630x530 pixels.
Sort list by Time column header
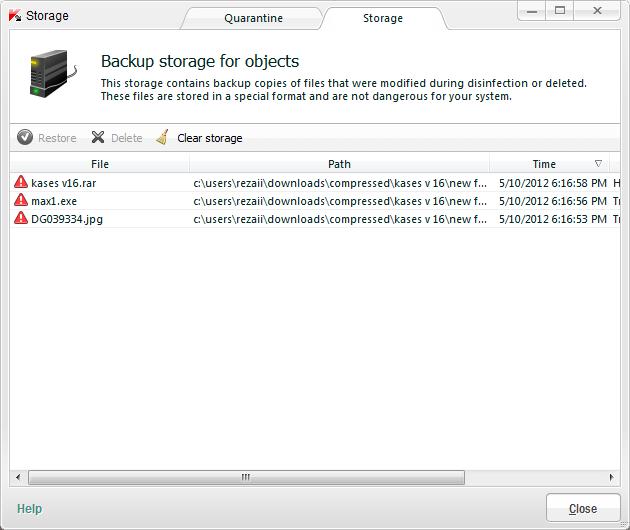click(x=544, y=164)
